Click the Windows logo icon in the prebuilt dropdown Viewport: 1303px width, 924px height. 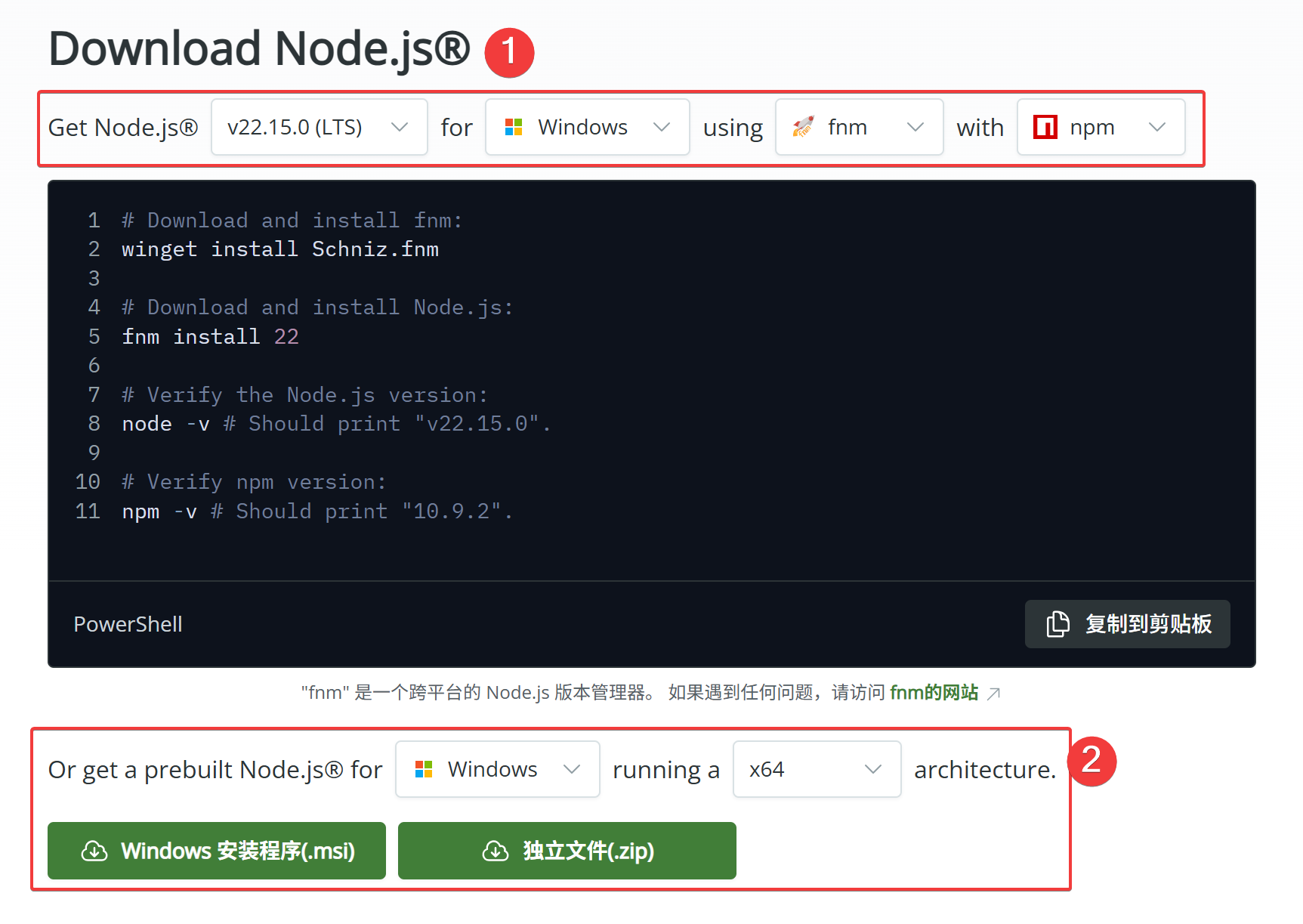pyautogui.click(x=424, y=769)
